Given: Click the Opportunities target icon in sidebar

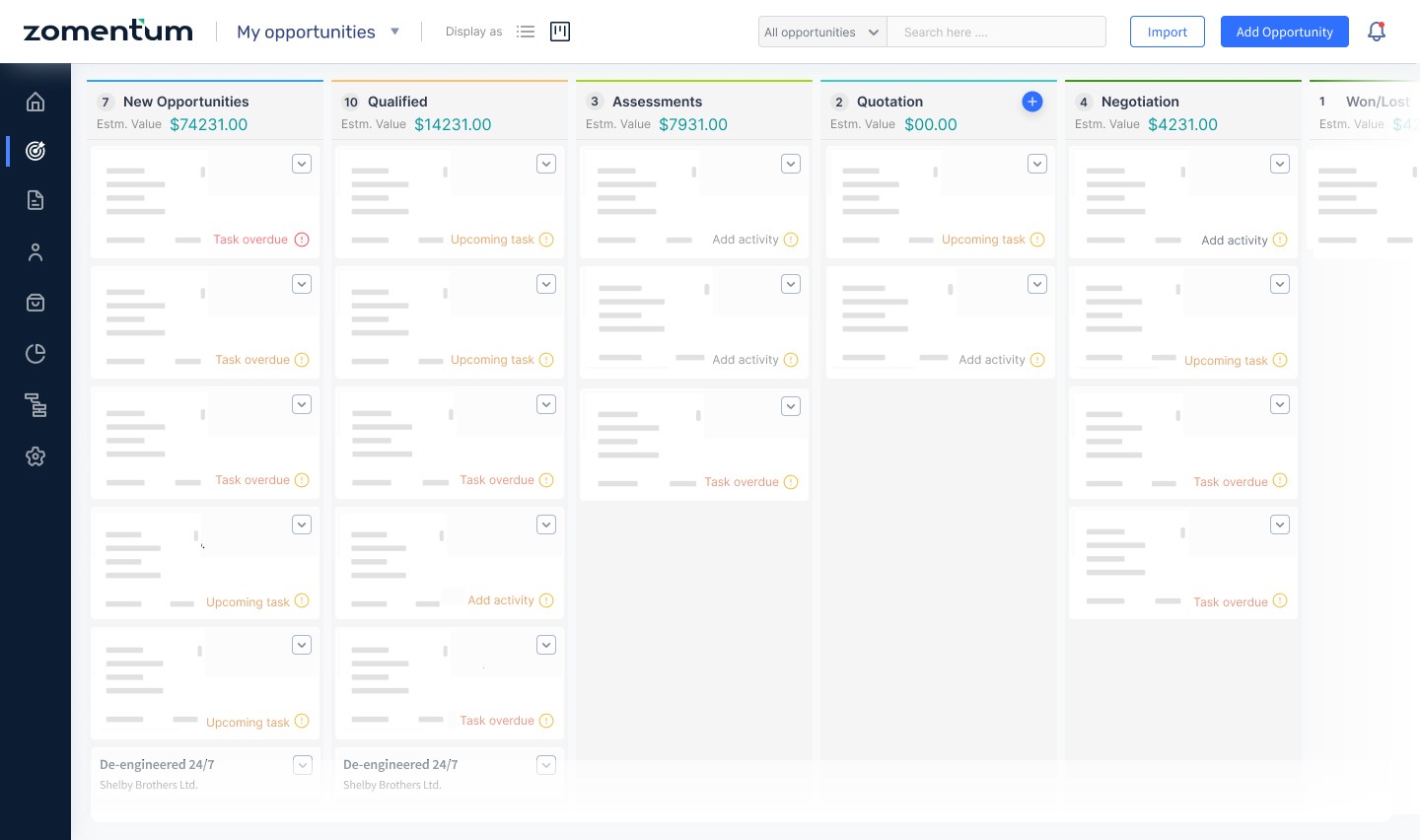Looking at the screenshot, I should (36, 151).
